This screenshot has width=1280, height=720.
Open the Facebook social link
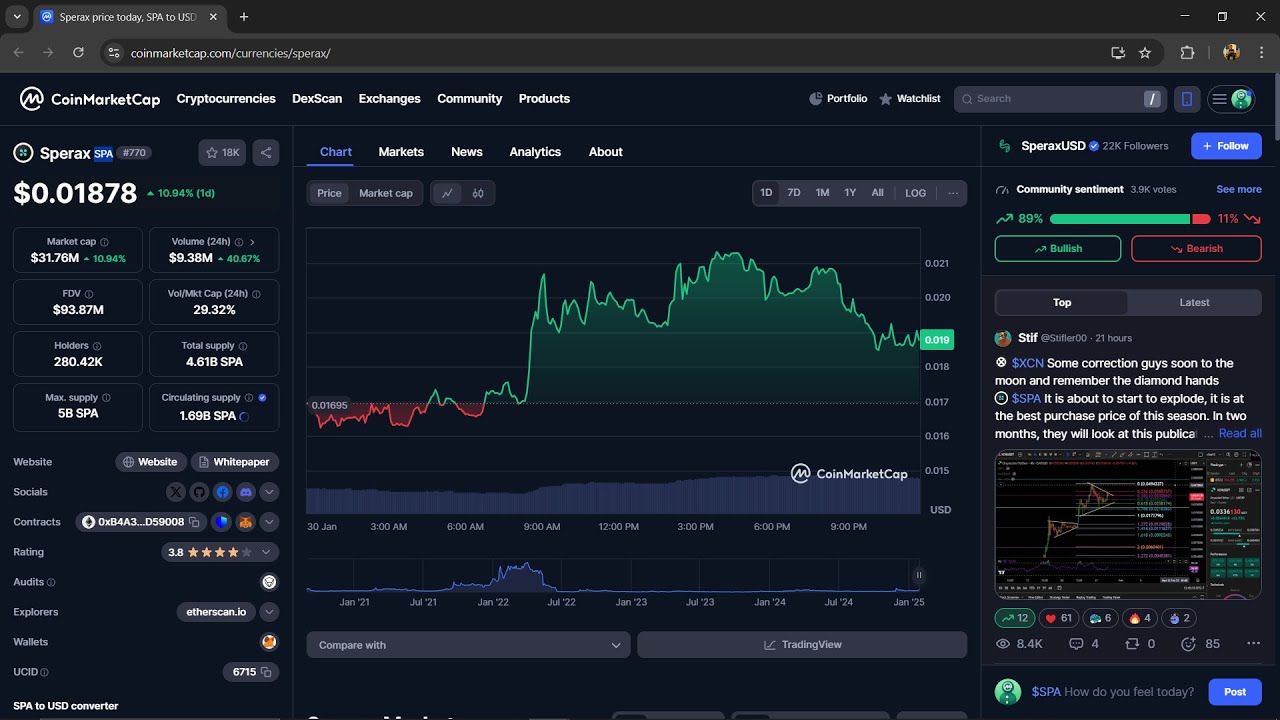222,492
